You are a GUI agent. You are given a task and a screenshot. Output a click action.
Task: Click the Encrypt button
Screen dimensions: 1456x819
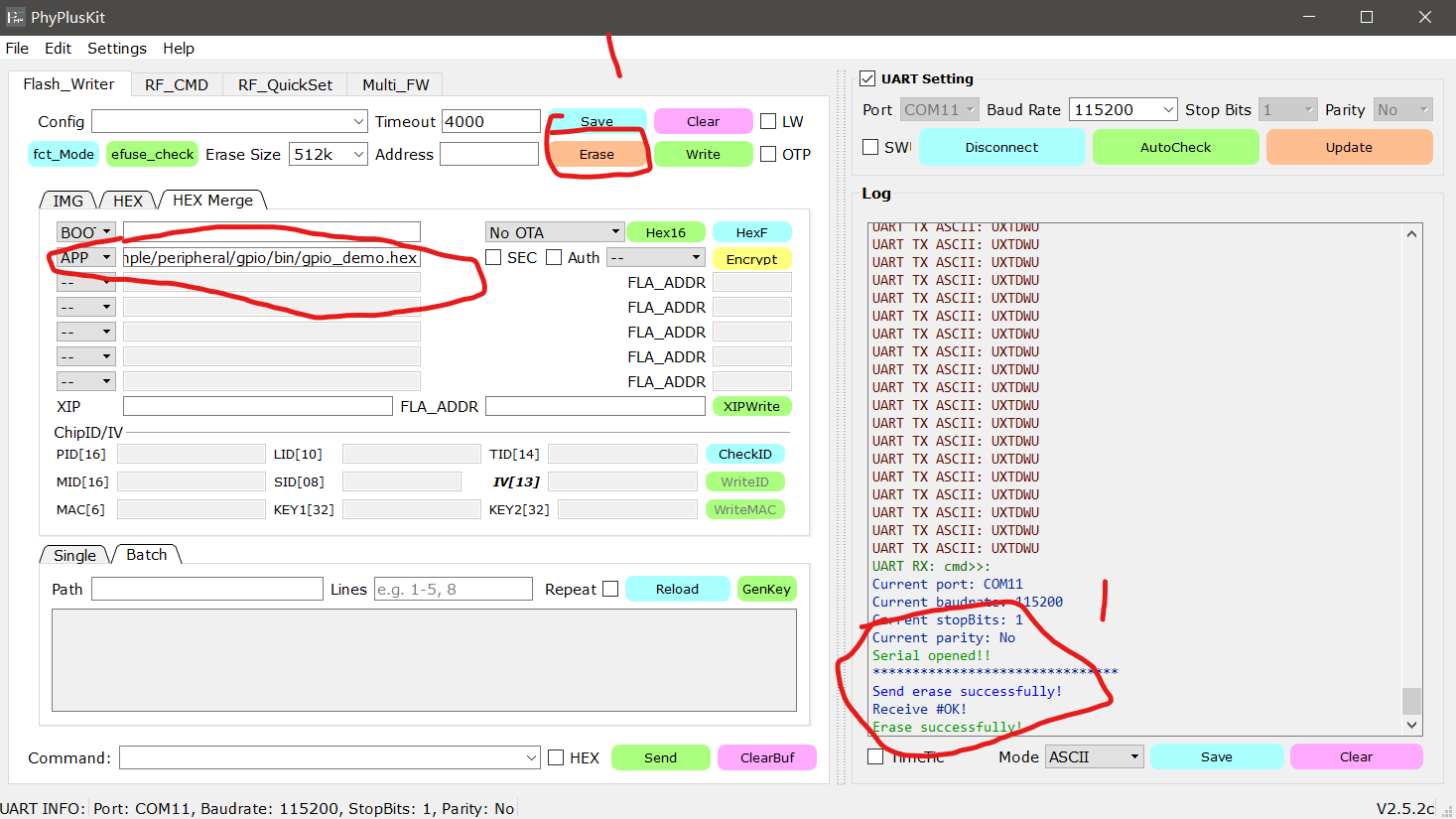tap(751, 258)
